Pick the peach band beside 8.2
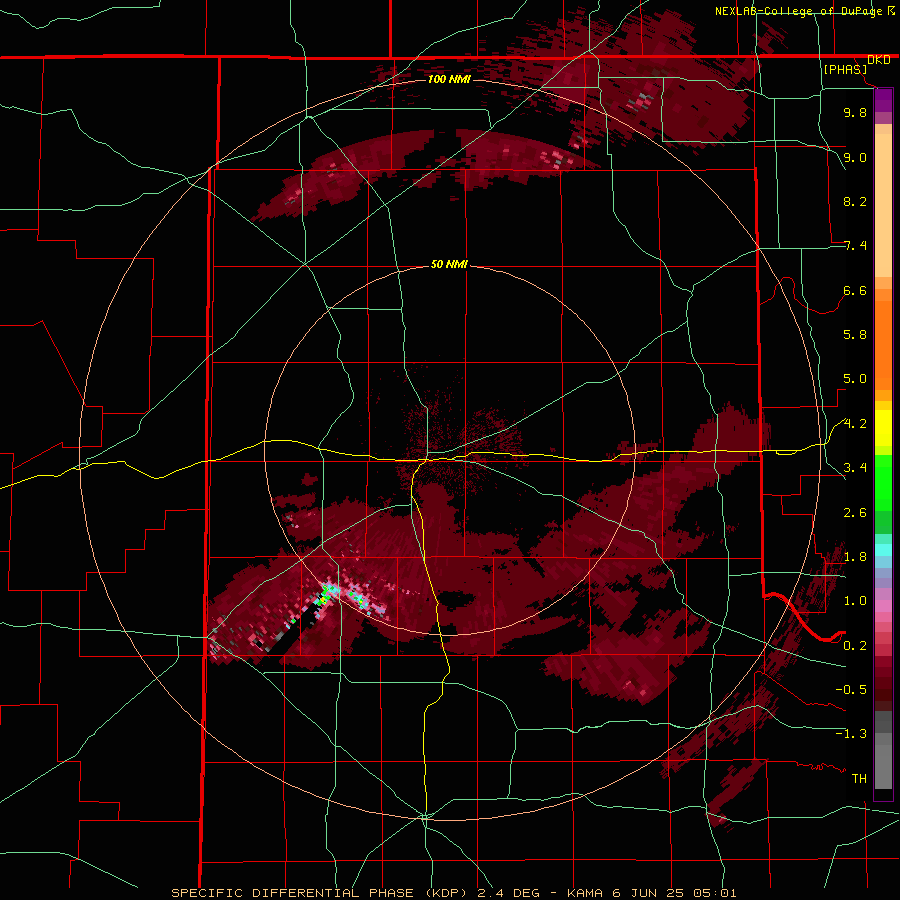This screenshot has width=900, height=900. (x=883, y=204)
